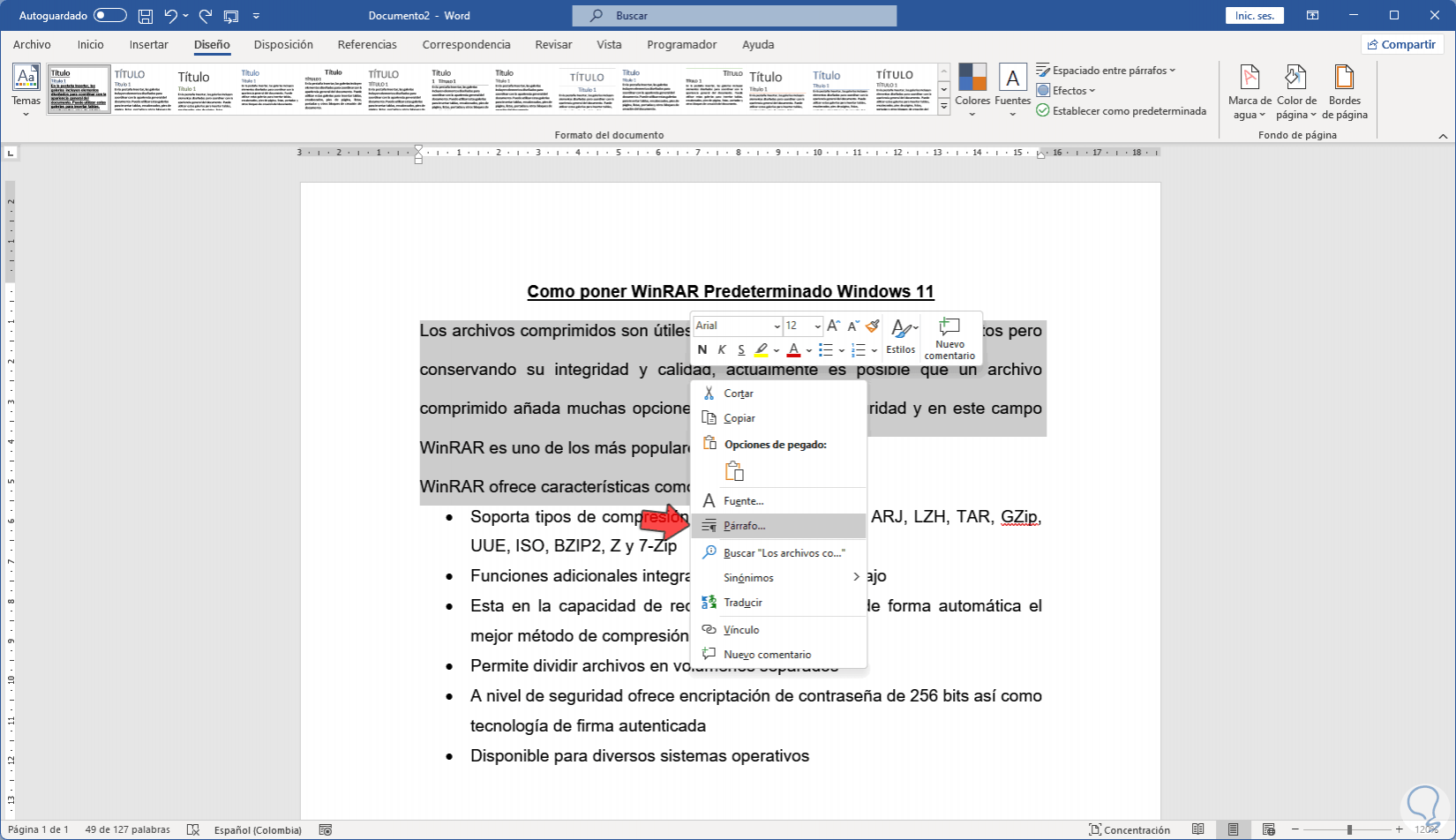Apply red font color to selection

click(793, 350)
